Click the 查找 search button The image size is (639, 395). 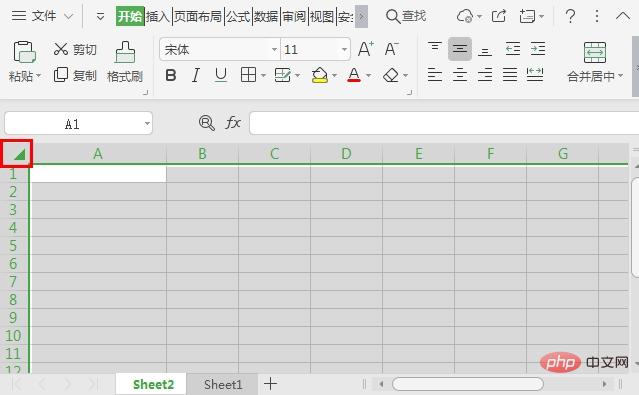(x=405, y=16)
